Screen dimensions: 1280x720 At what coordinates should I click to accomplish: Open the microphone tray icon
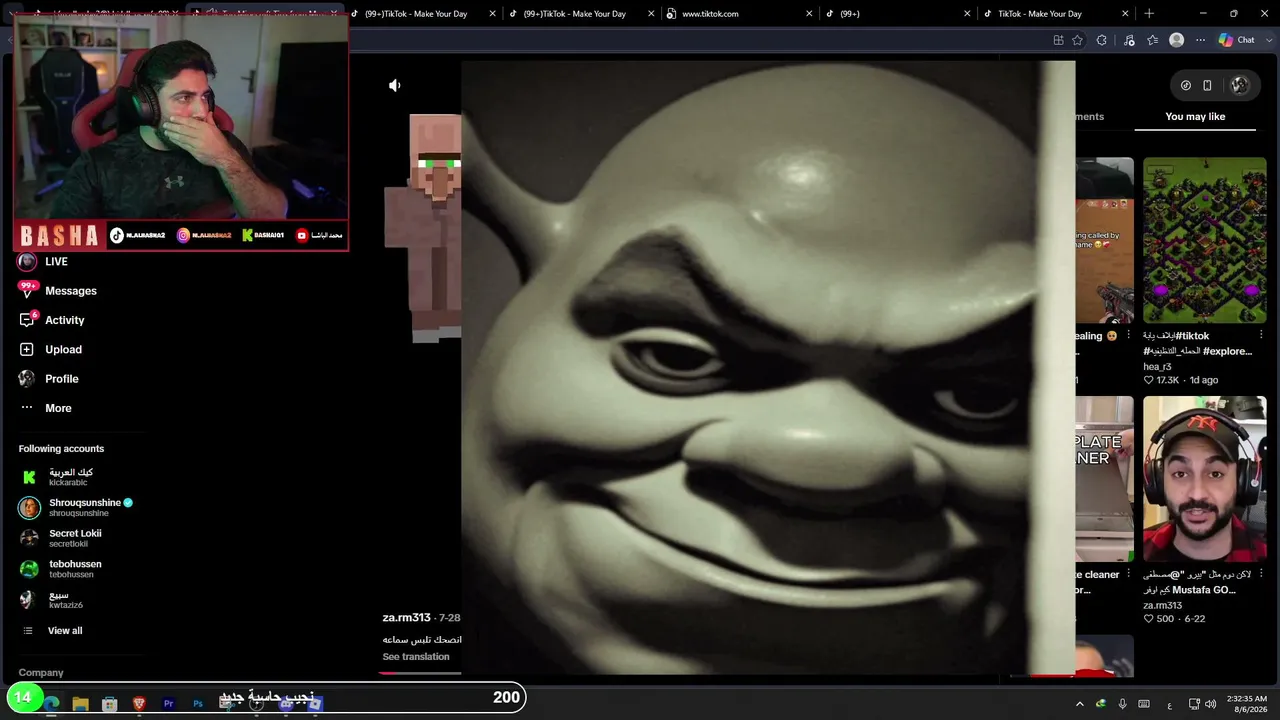1123,704
